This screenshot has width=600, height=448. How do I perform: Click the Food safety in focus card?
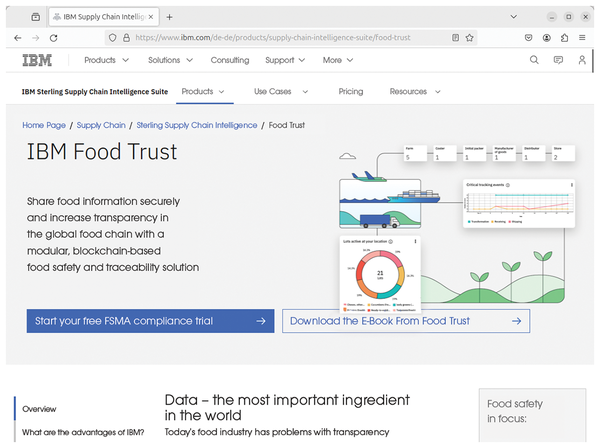click(x=532, y=416)
